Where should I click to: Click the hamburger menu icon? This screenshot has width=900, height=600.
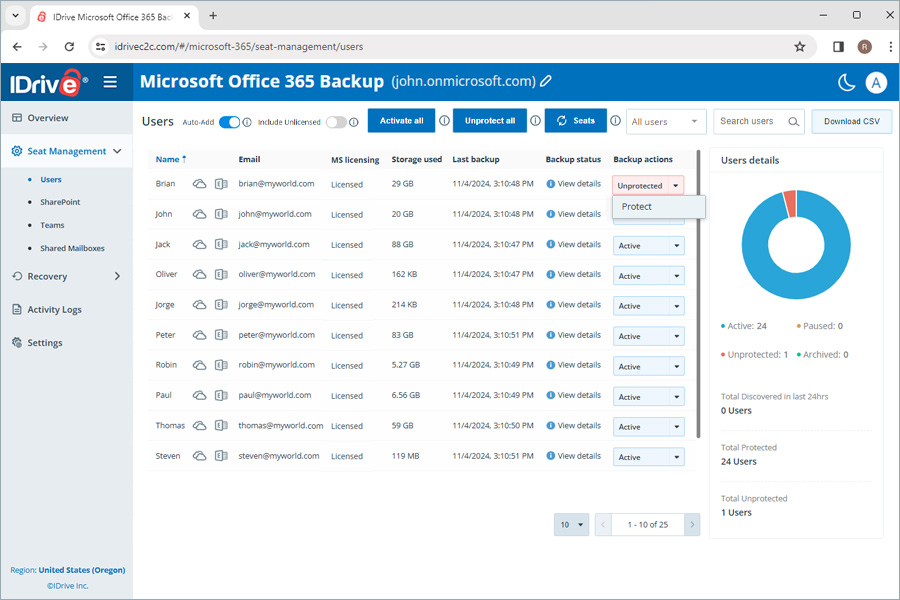(x=110, y=82)
